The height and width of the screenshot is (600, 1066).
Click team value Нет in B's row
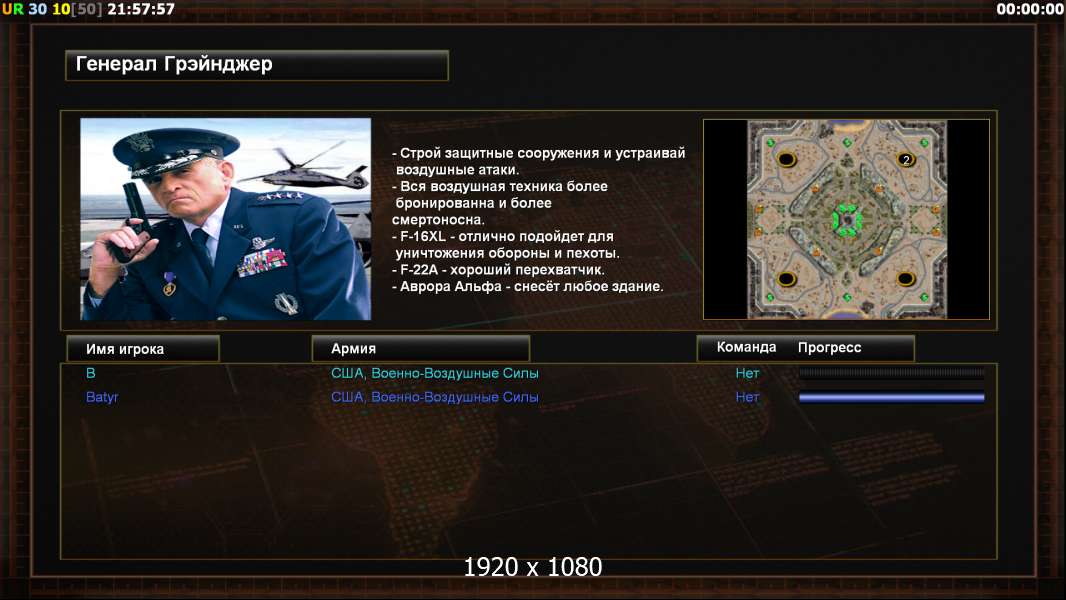[747, 373]
